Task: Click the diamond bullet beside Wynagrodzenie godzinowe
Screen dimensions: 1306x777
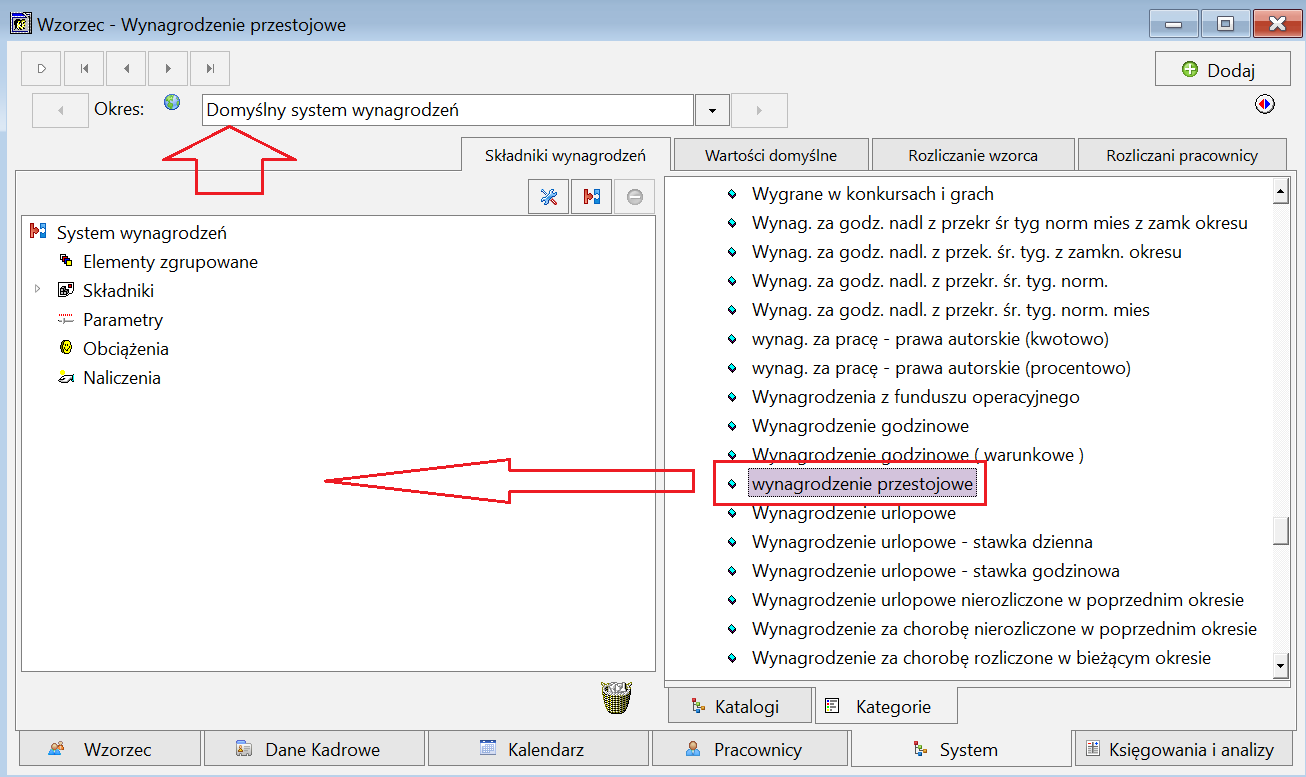Action: click(x=732, y=426)
